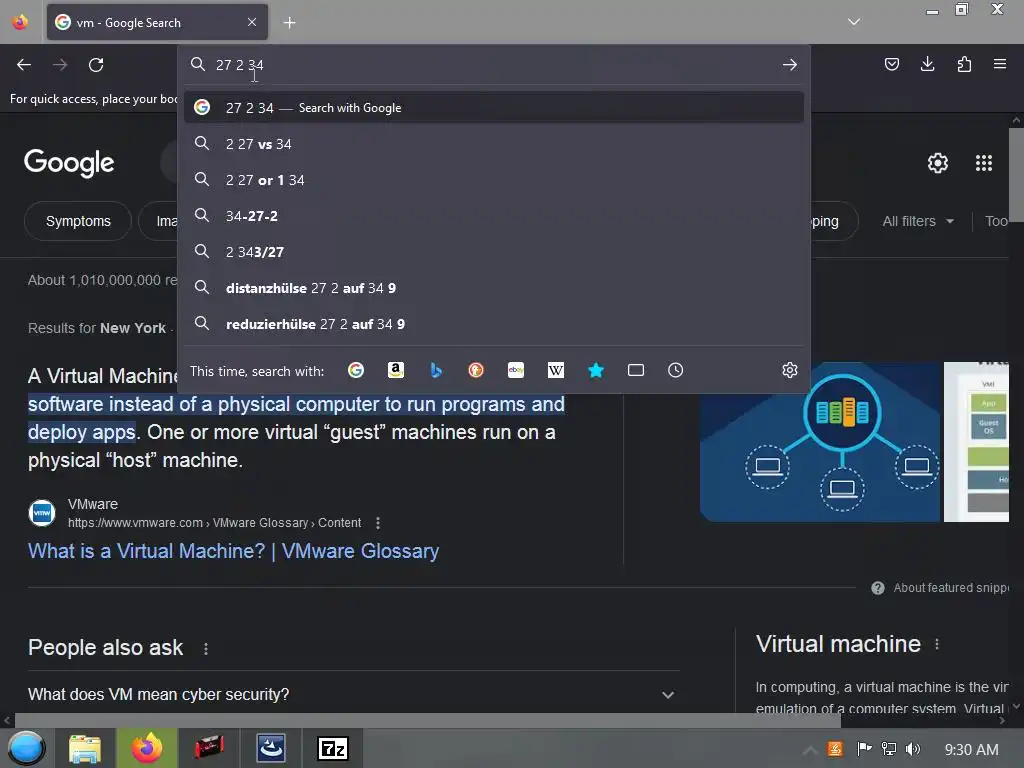
Task: Open the VMware result options menu
Action: (x=377, y=522)
